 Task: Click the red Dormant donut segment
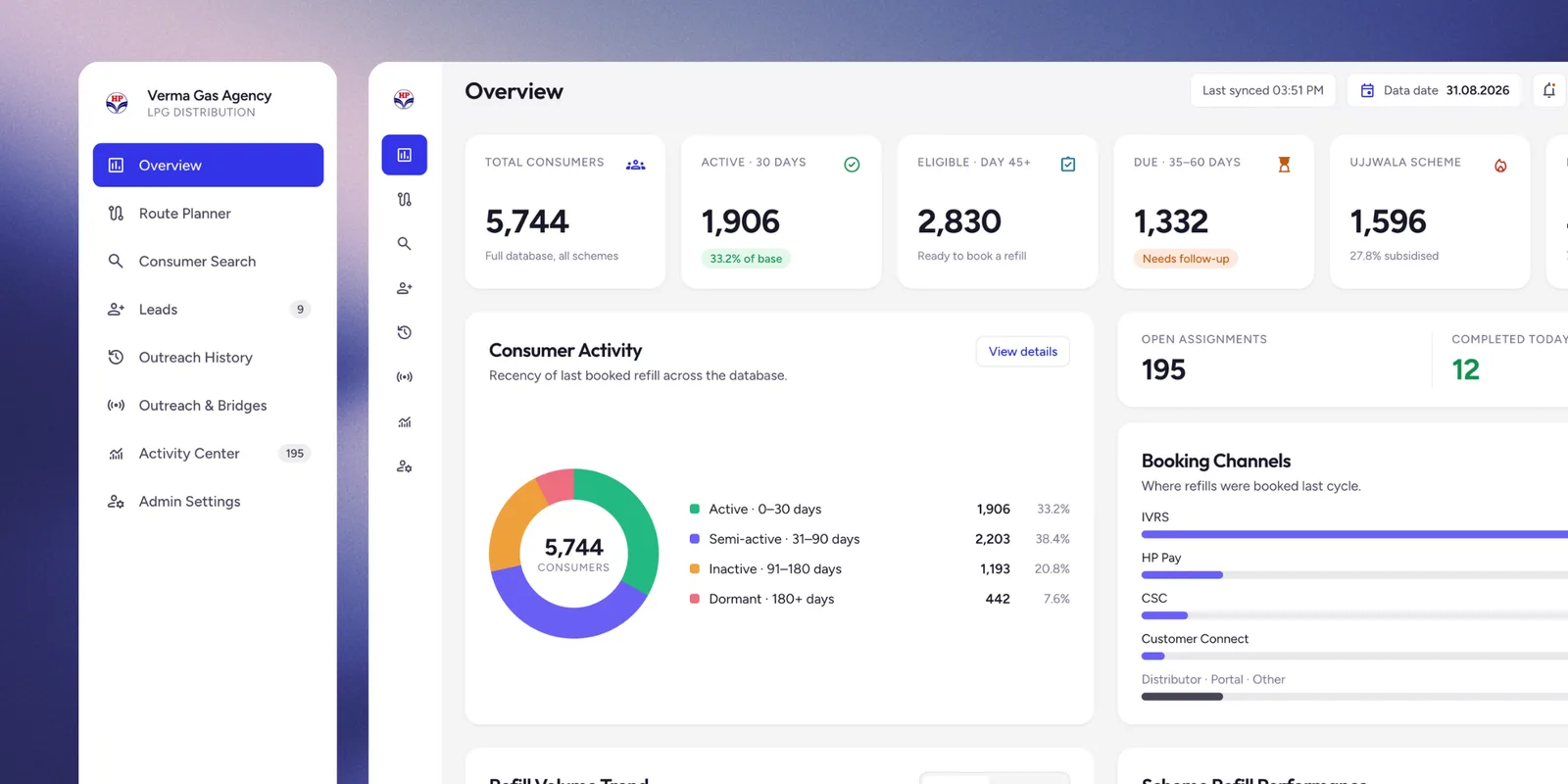coord(558,485)
